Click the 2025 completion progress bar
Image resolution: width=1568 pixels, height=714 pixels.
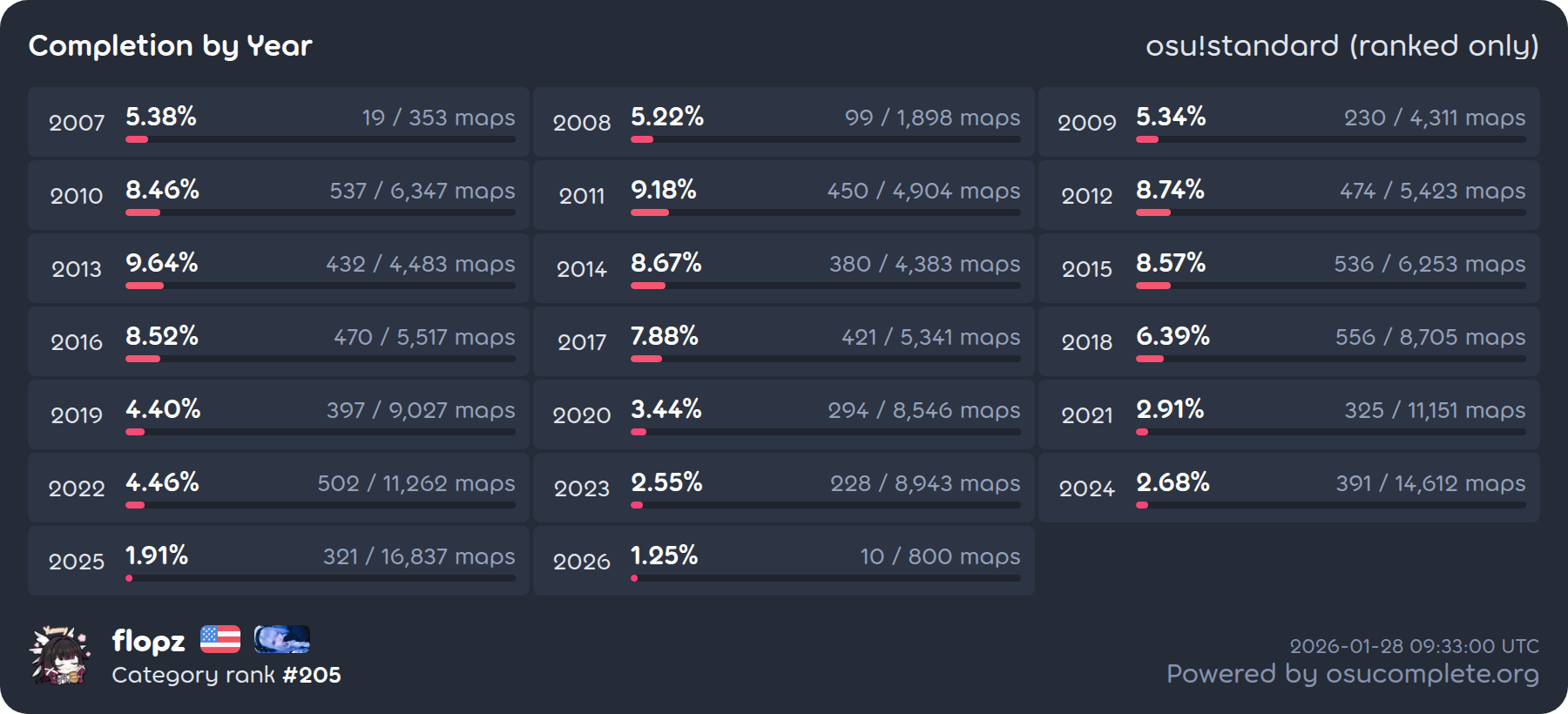click(320, 578)
